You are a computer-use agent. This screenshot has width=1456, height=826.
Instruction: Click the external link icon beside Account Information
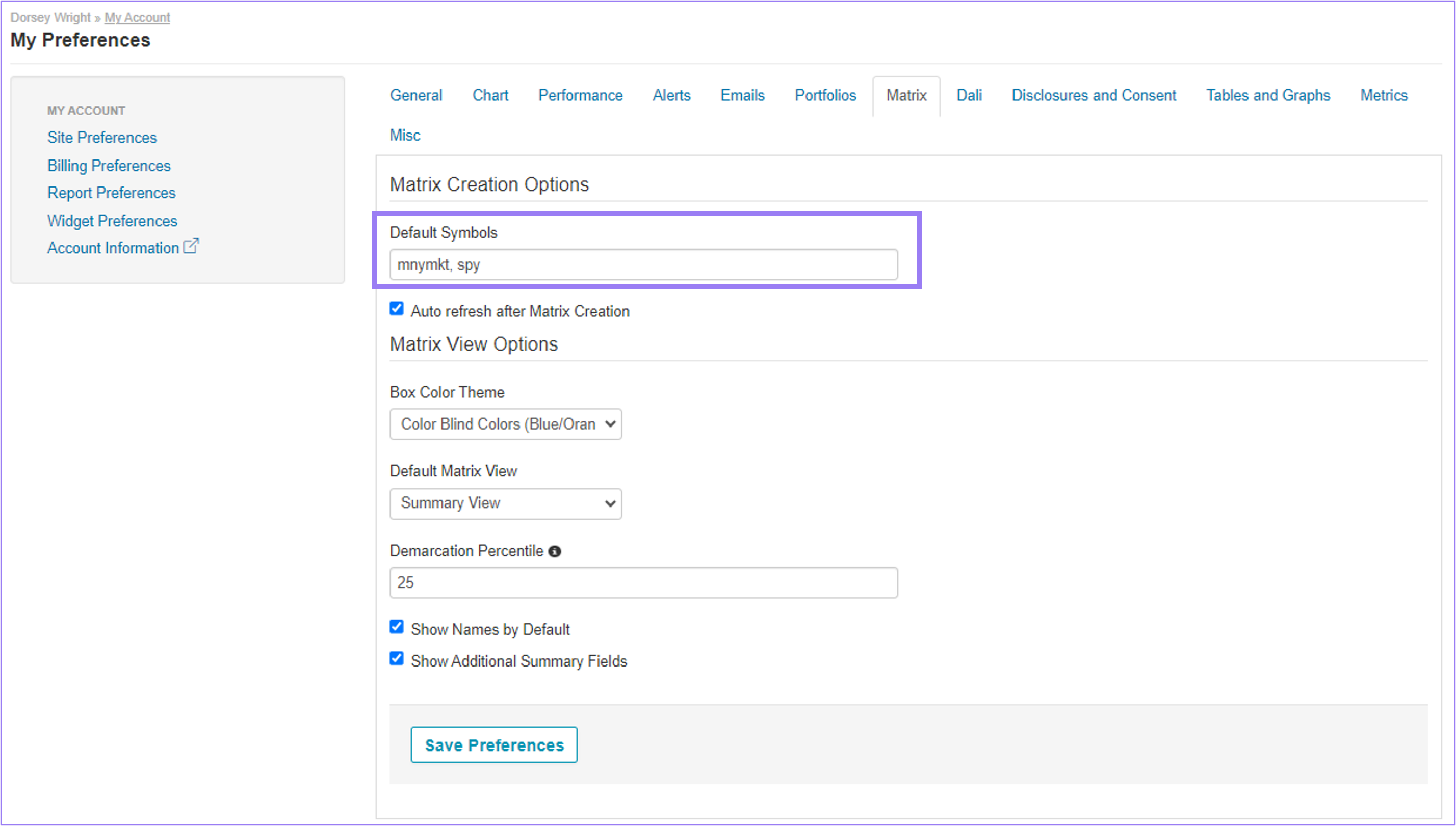tap(191, 246)
